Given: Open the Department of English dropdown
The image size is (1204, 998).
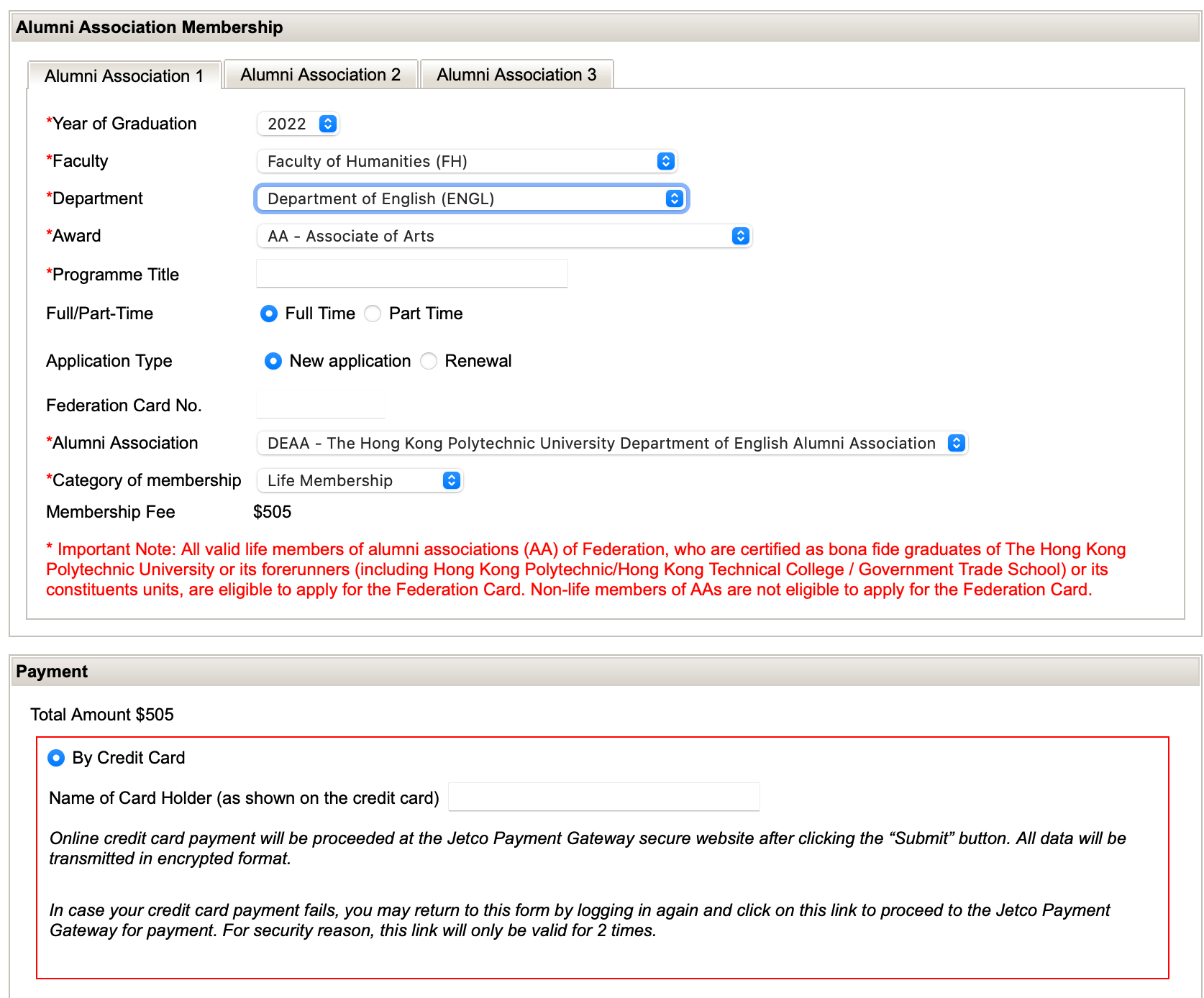Looking at the screenshot, I should pos(472,198).
